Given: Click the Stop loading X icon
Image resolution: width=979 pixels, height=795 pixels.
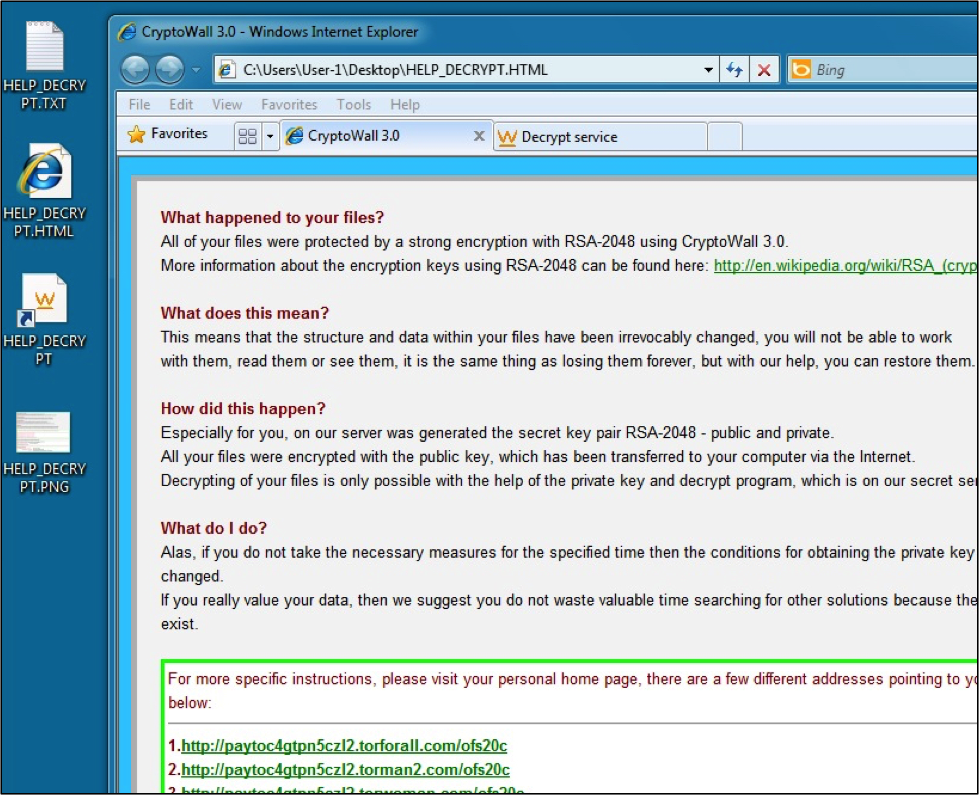Looking at the screenshot, I should click(764, 70).
